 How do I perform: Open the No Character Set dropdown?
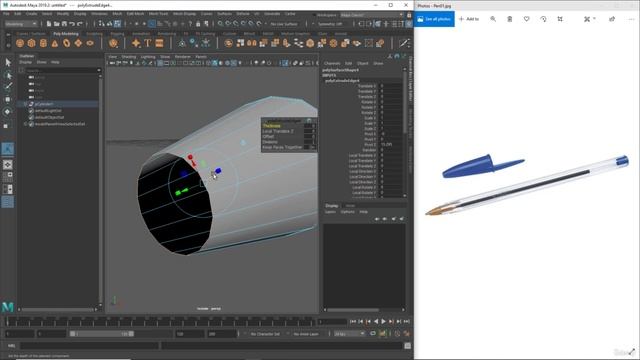coord(265,334)
